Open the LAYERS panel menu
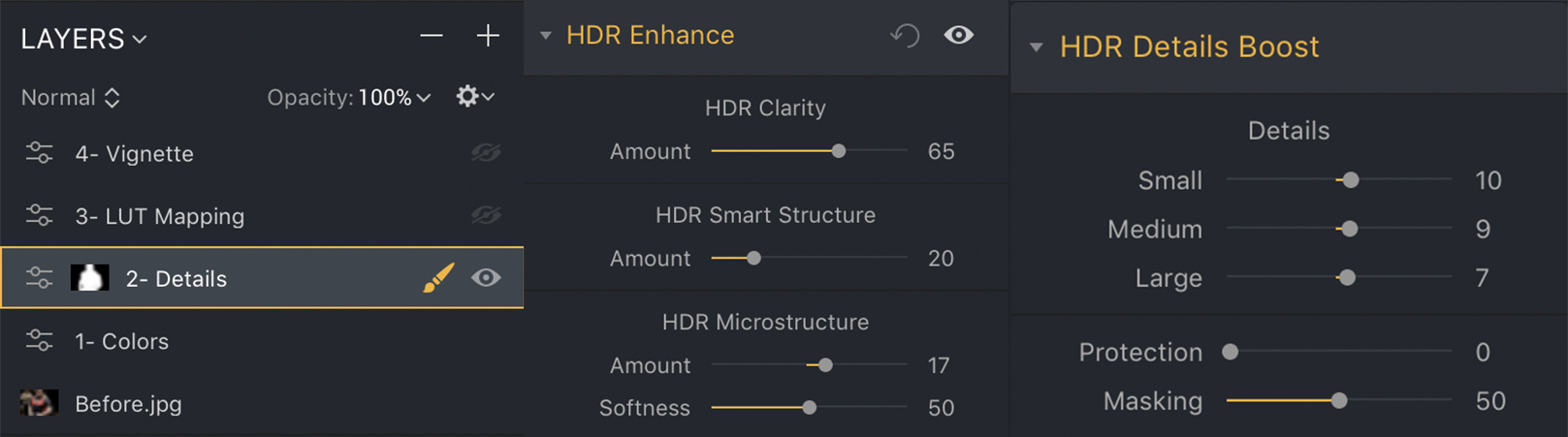Viewport: 1568px width, 437px height. 83,39
